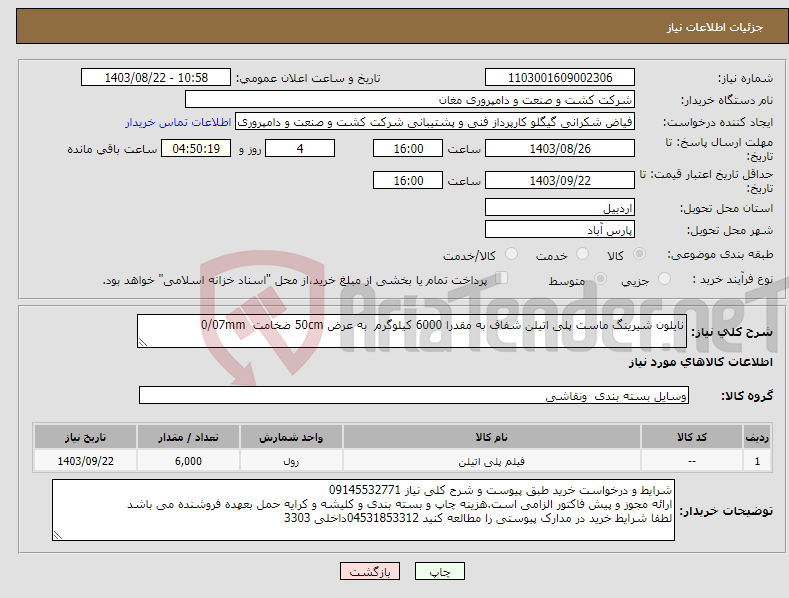Click the اطلاعات کالاهای مورد نیاز section heading
The height and width of the screenshot is (598, 789).
pyautogui.click(x=700, y=362)
